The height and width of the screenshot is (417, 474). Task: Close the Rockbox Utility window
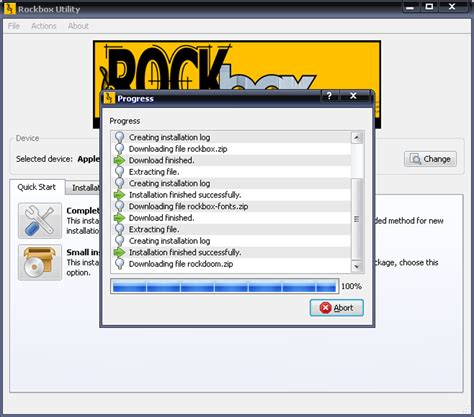pyautogui.click(x=452, y=7)
